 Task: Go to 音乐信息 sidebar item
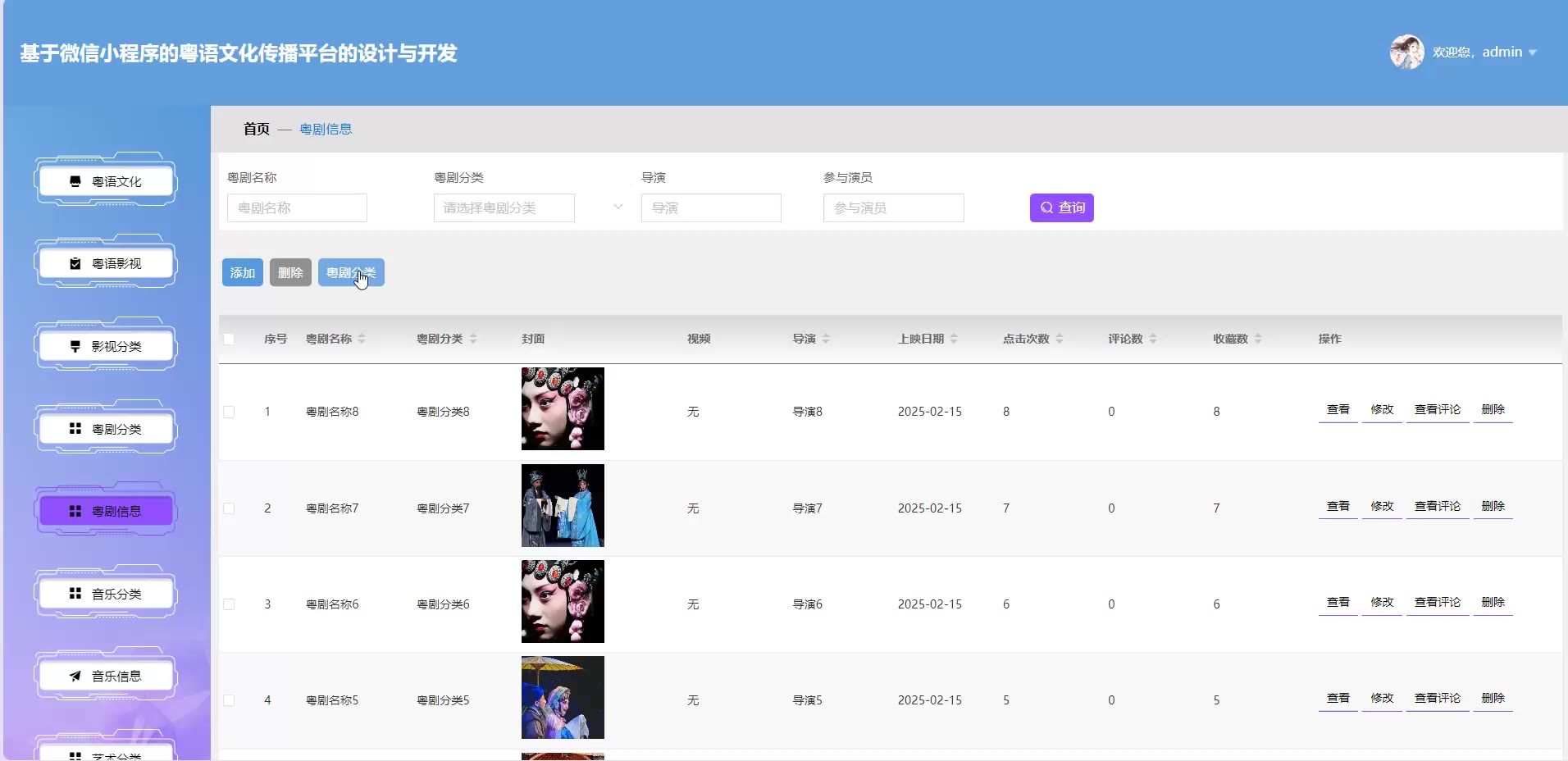click(x=106, y=676)
